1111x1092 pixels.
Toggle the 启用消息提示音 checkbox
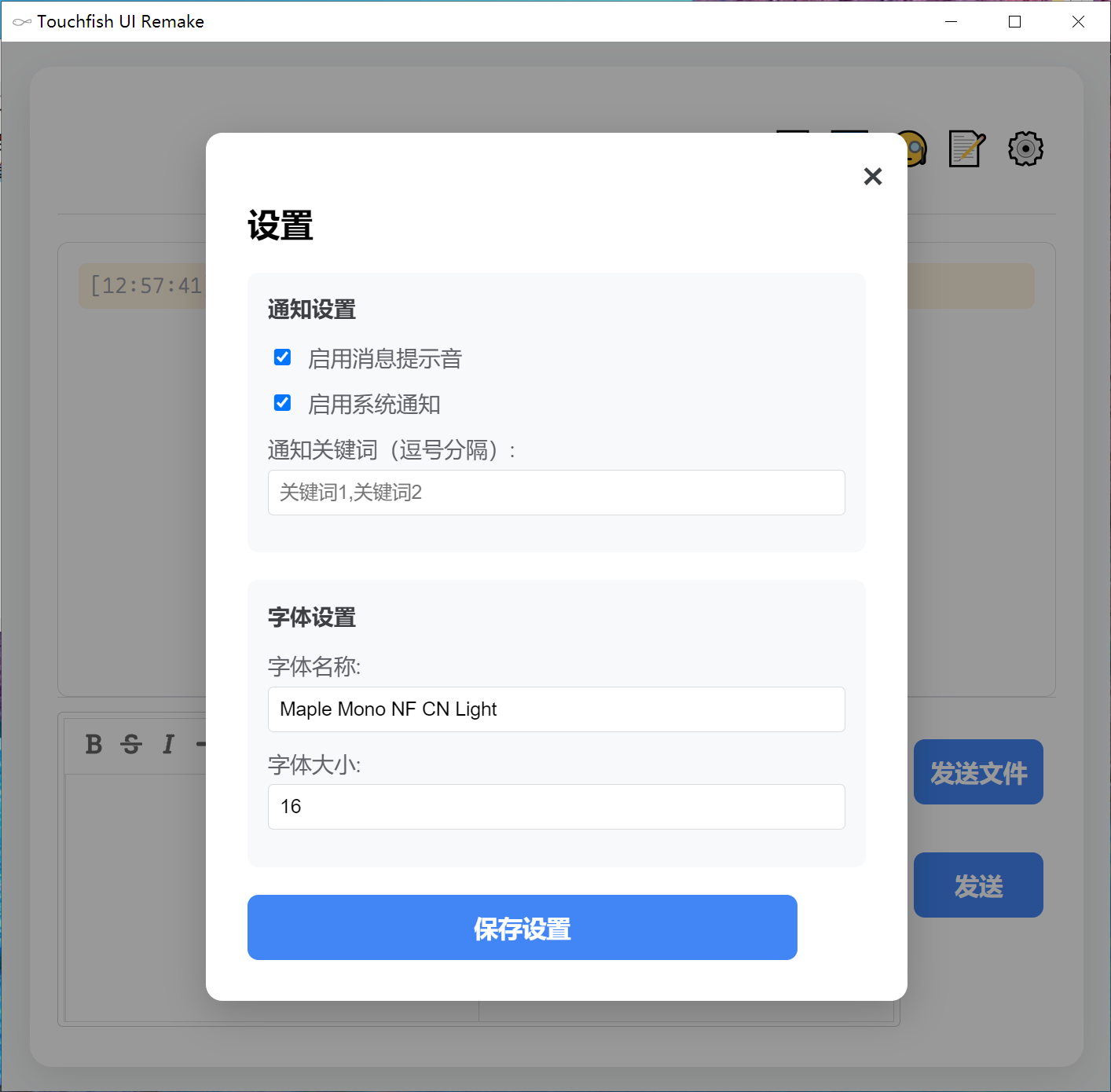[x=282, y=357]
